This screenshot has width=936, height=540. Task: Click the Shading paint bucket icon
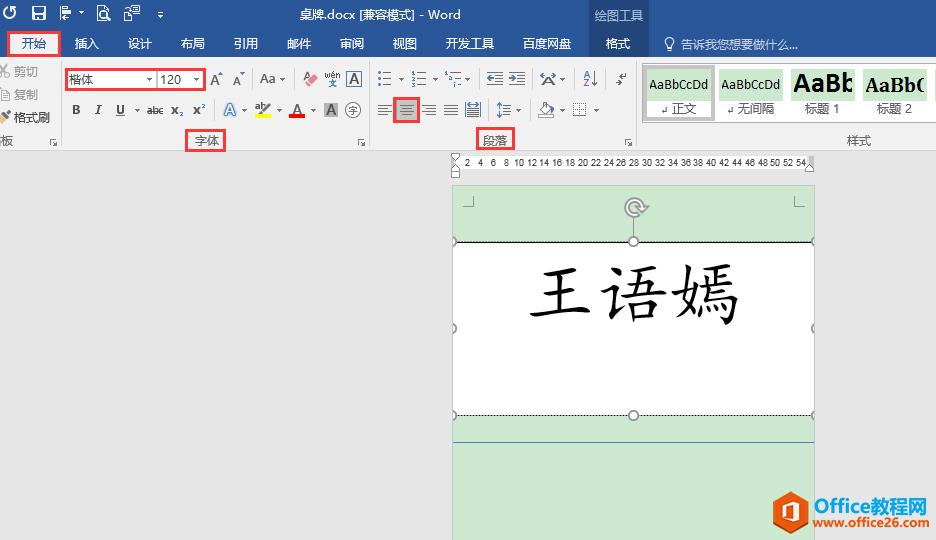[x=546, y=110]
